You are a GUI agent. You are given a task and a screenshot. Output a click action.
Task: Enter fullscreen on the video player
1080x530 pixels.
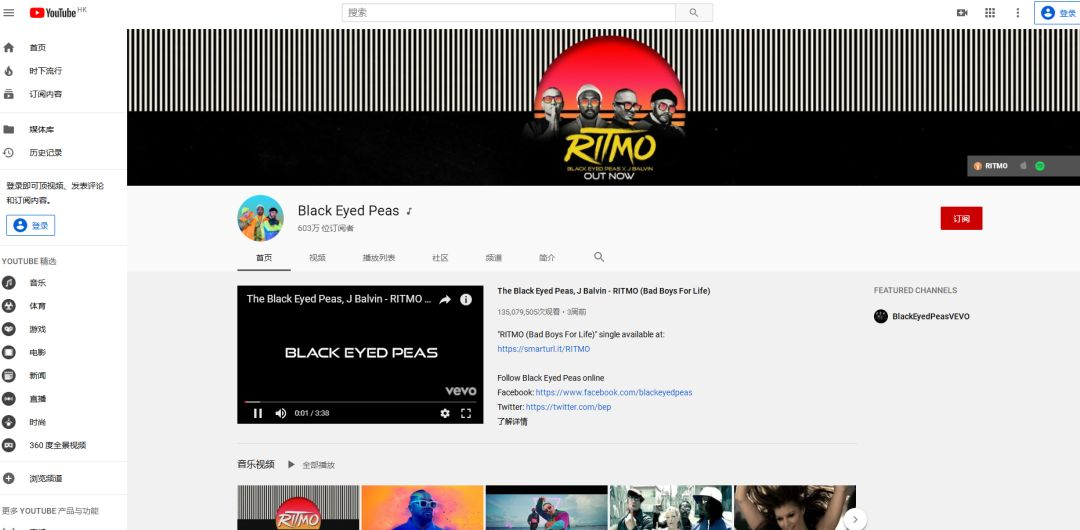click(x=466, y=414)
